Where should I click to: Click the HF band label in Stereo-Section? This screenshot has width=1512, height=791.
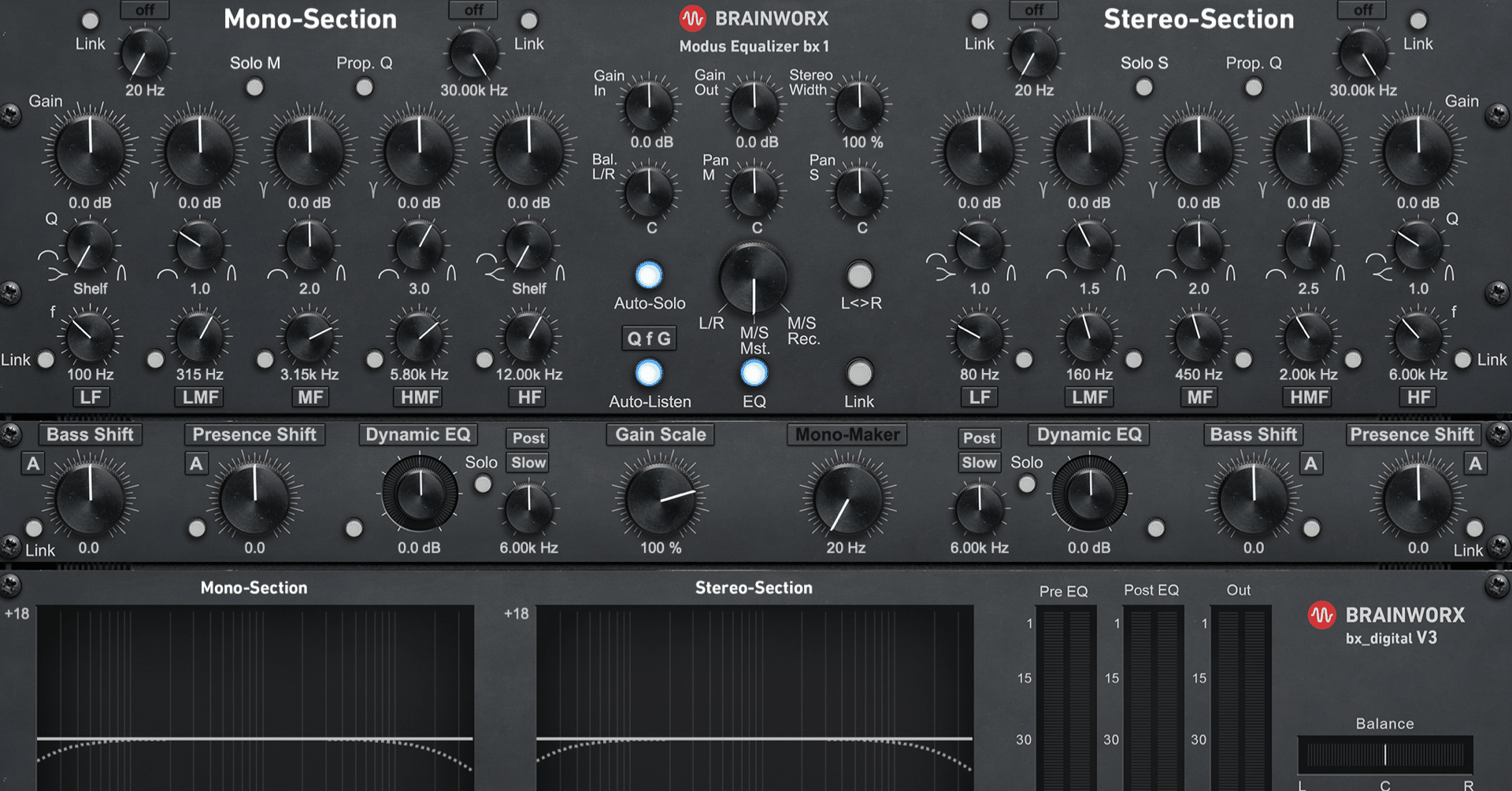coord(1417,397)
